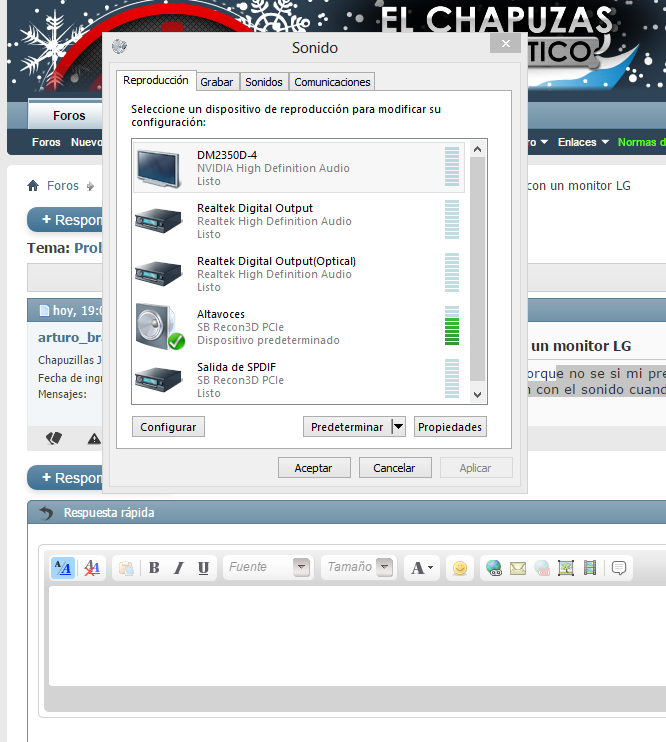
Task: Switch to the Comunicaciones tab
Action: click(x=332, y=82)
